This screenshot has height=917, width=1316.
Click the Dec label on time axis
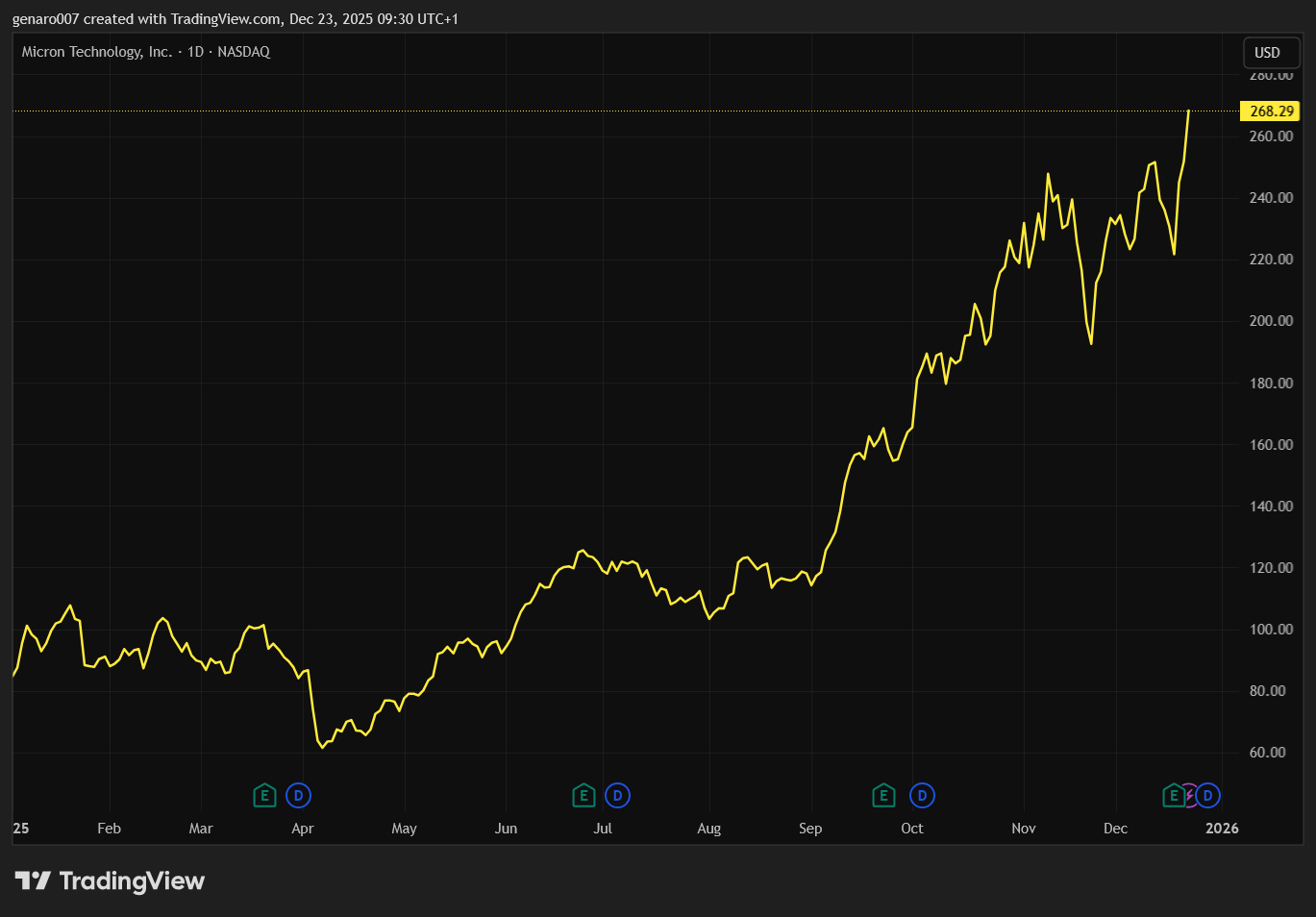(x=1116, y=829)
